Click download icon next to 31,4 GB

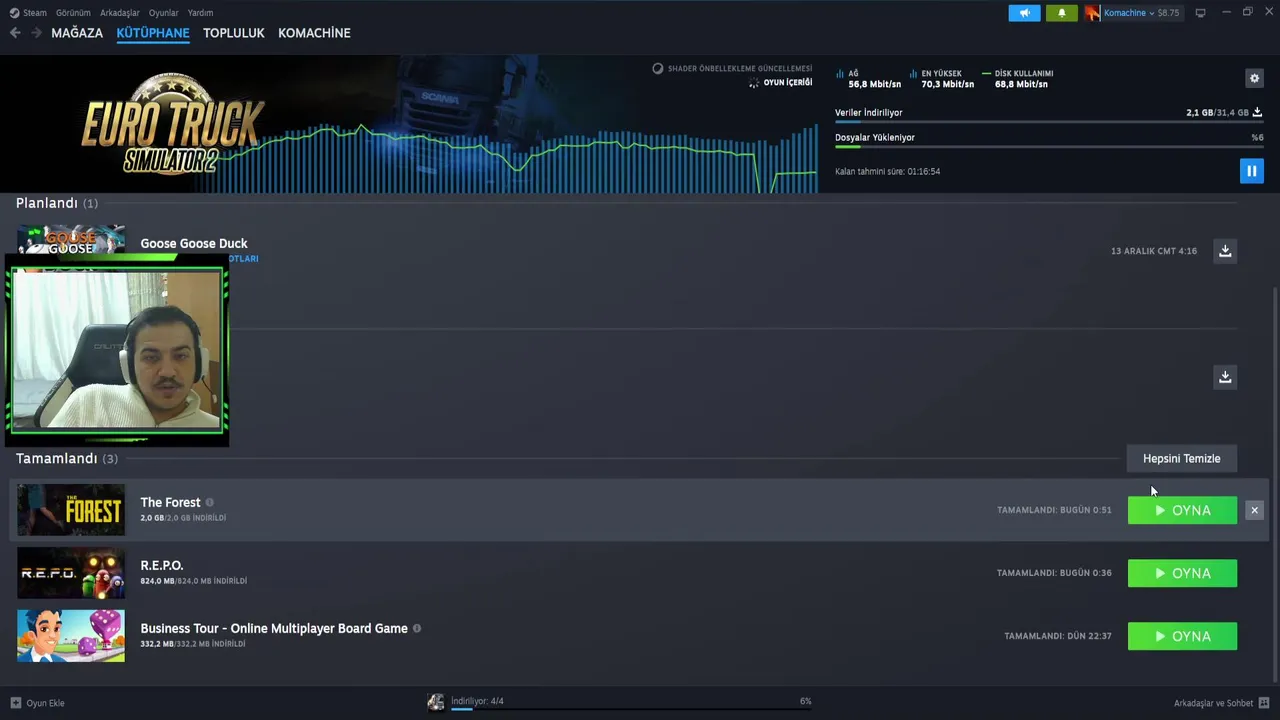pos(1257,112)
